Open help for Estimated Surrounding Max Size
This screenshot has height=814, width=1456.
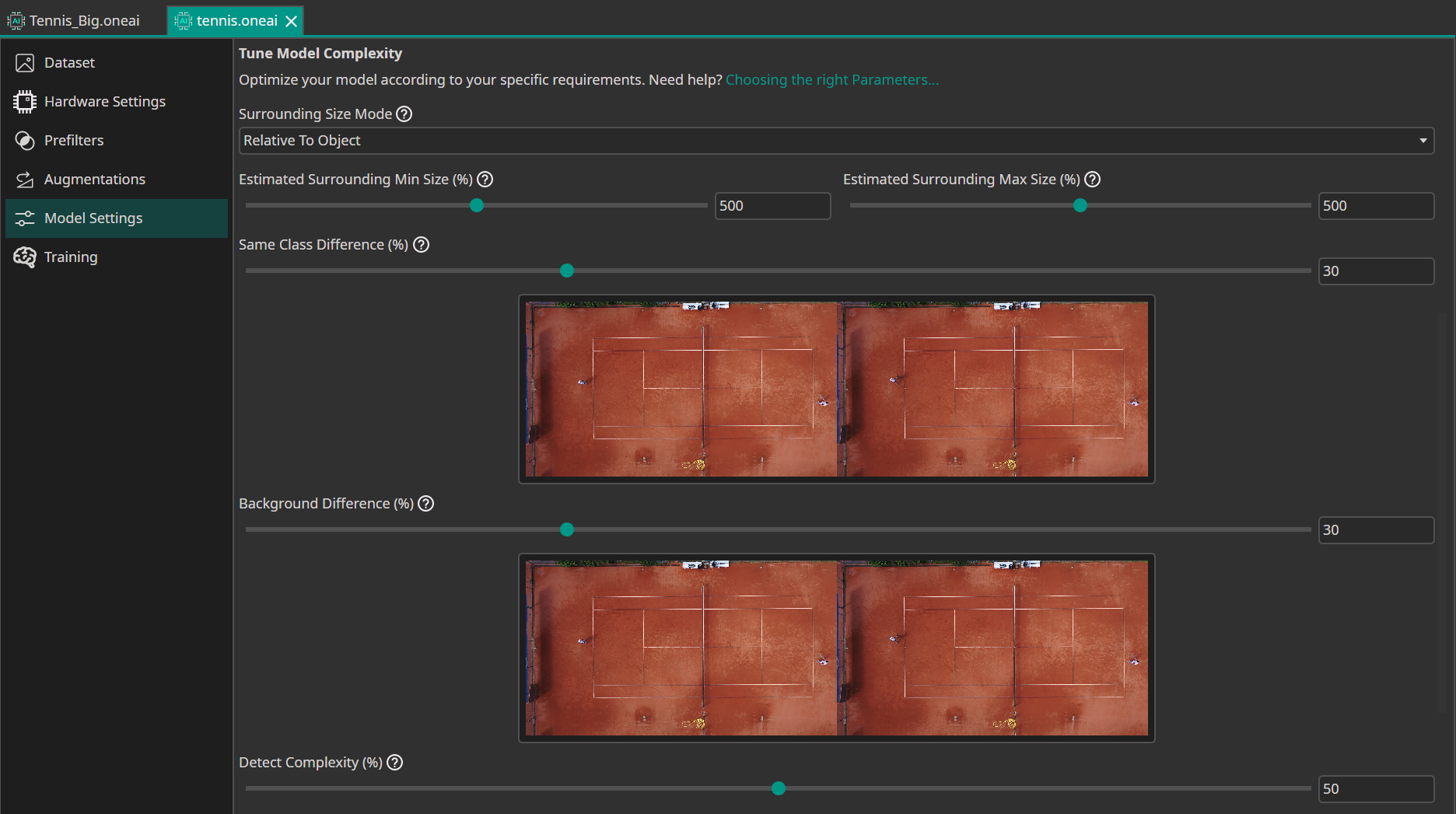(1092, 179)
